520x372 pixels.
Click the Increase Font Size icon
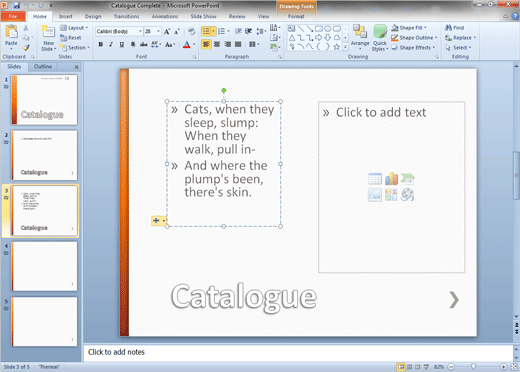[x=167, y=32]
